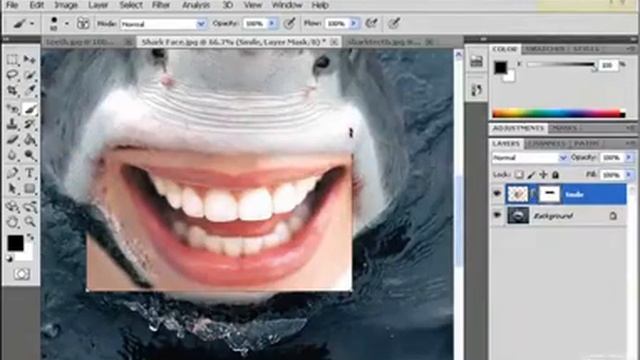This screenshot has width=640, height=360.
Task: Switch to the Paths tab
Action: 586,144
